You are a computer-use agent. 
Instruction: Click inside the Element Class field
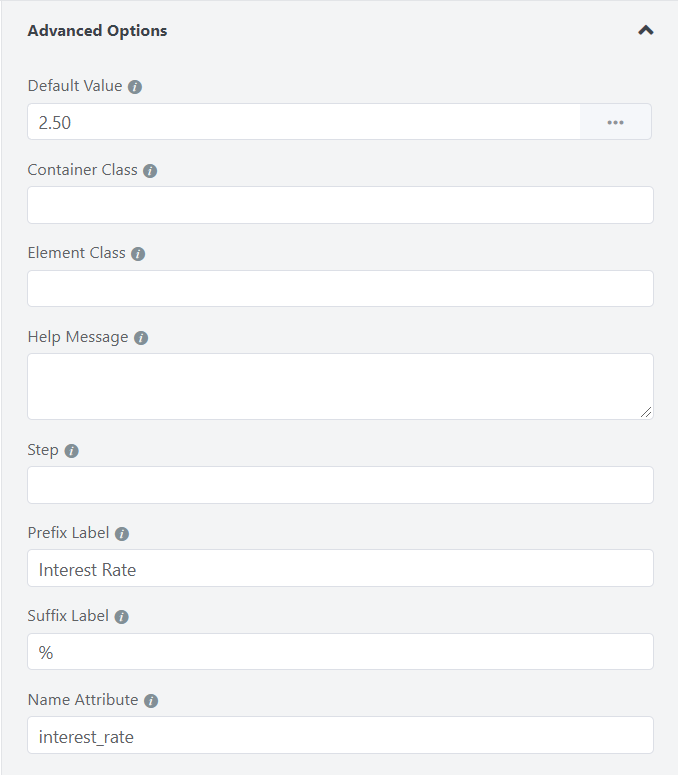tap(340, 289)
